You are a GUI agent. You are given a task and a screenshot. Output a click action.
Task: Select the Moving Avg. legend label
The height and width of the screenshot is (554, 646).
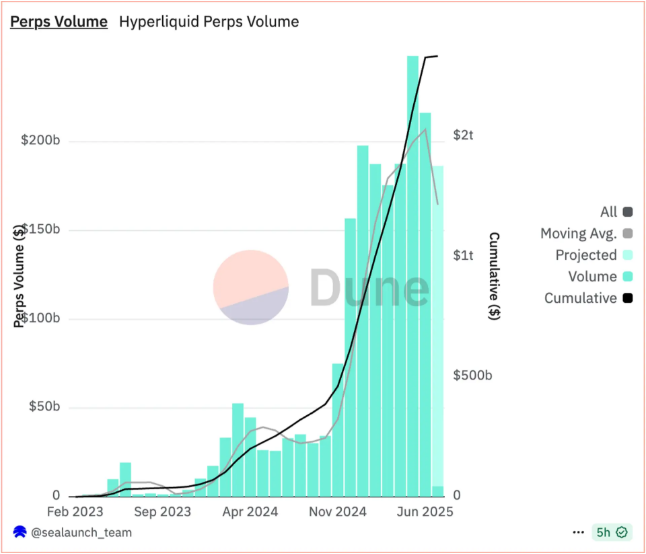pos(578,234)
